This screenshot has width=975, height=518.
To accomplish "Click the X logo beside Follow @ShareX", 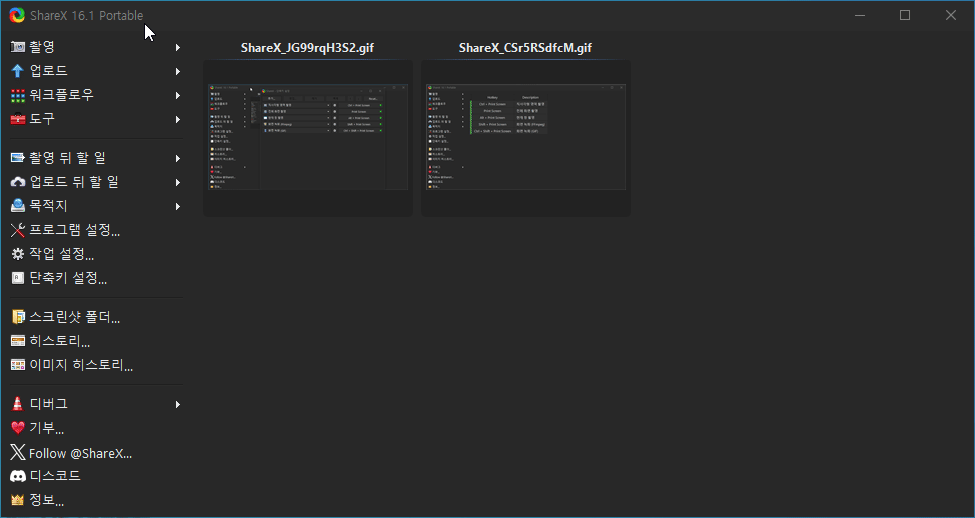I will click(17, 453).
